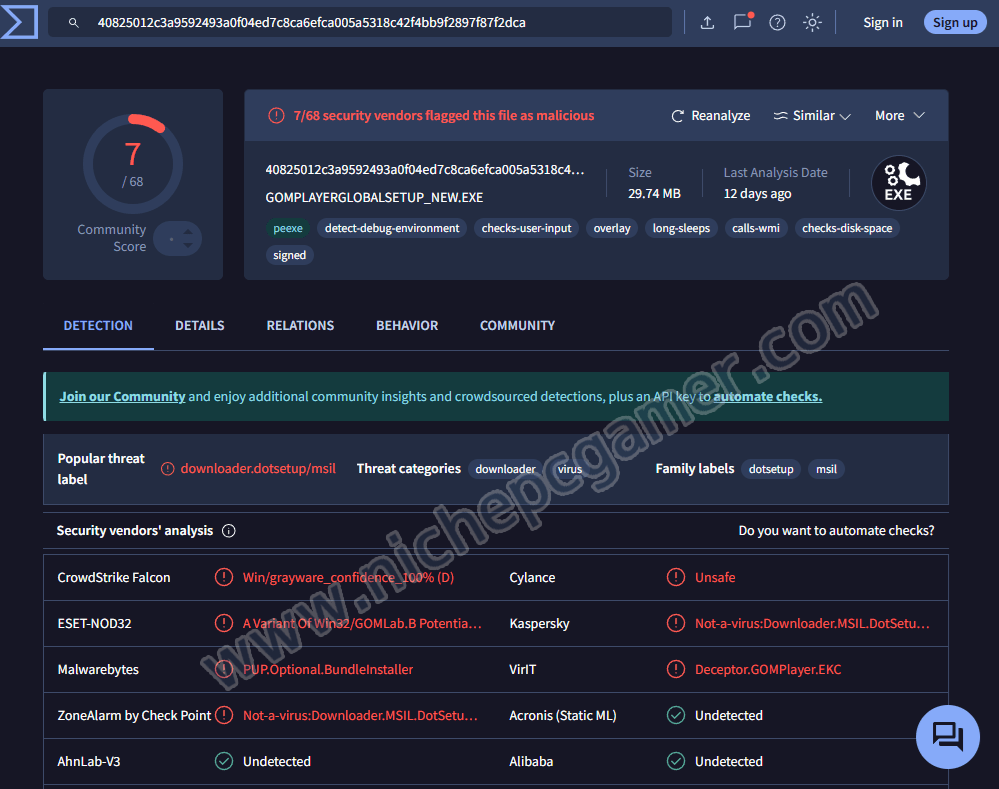
Task: Click the popular threat label alert icon
Action: tap(168, 469)
